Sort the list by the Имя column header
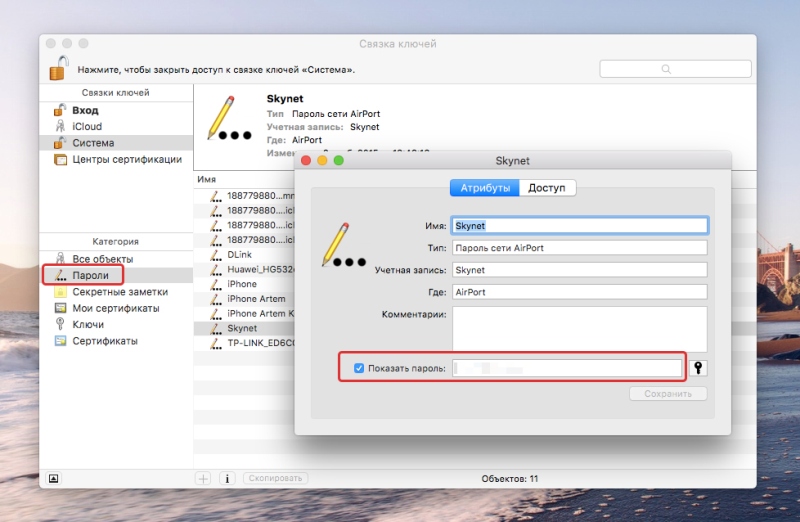The height and width of the screenshot is (522, 800). (x=207, y=179)
